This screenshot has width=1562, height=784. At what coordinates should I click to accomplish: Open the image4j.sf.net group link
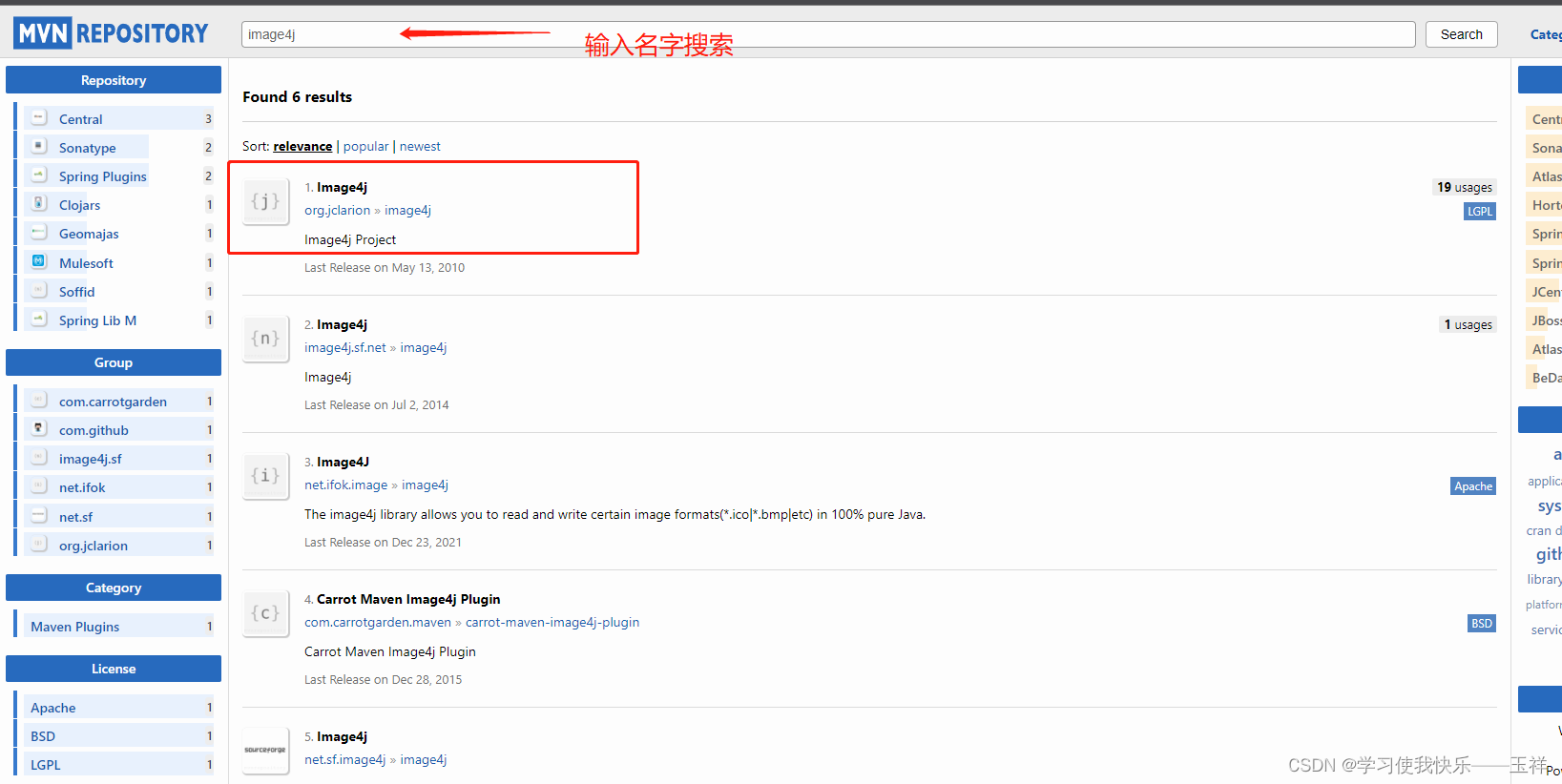click(345, 347)
